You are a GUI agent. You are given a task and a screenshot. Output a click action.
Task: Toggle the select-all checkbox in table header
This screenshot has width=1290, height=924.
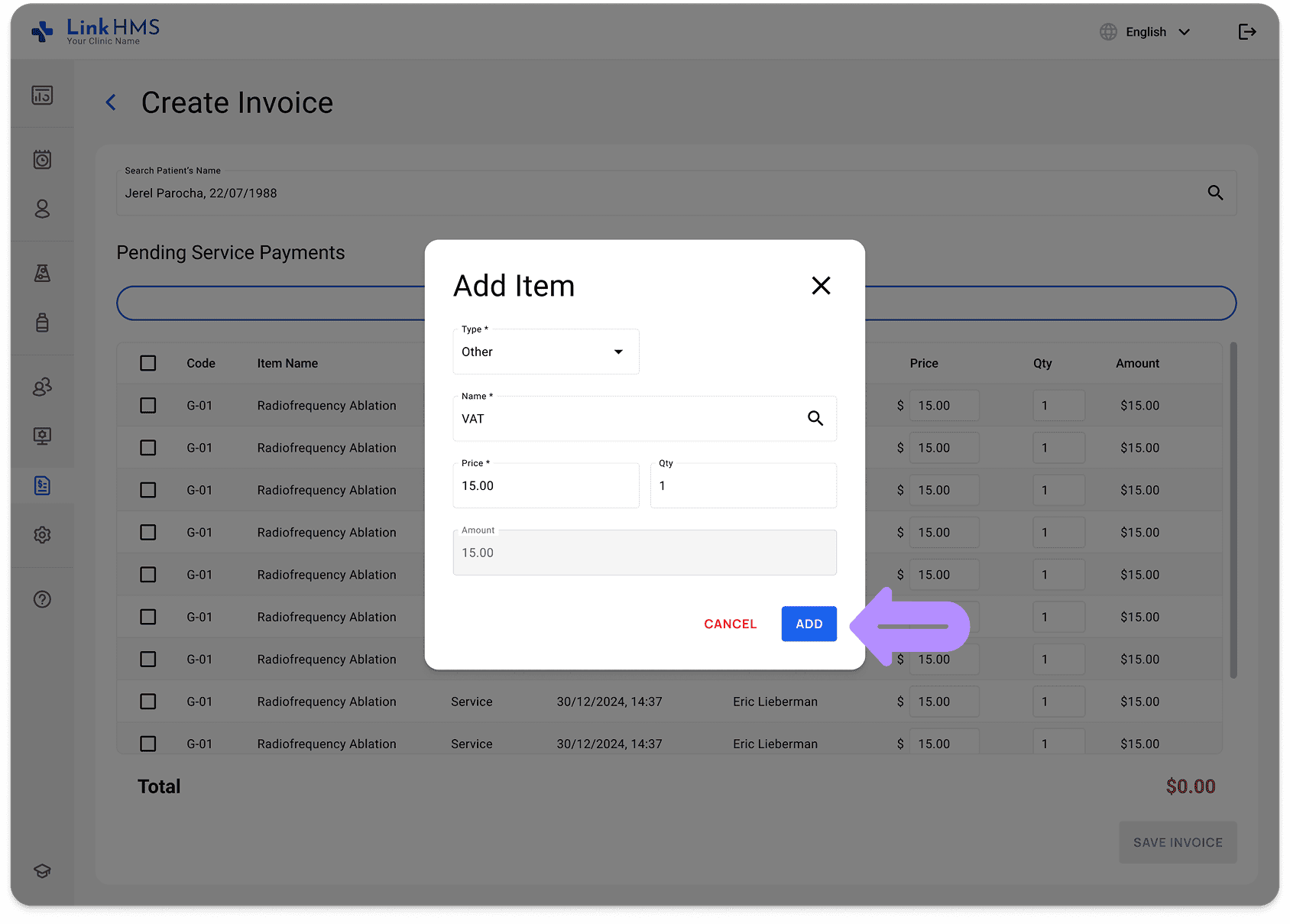click(148, 363)
